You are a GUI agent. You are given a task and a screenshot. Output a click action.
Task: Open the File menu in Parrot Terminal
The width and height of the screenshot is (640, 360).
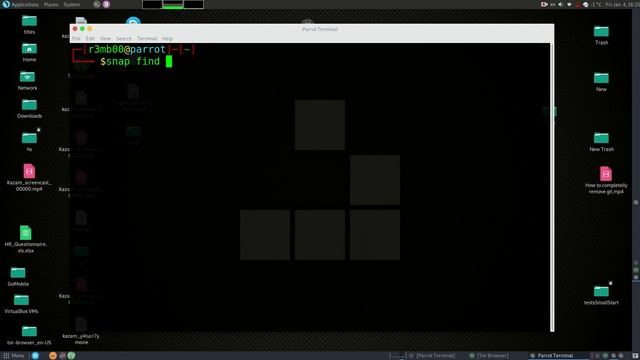pos(76,38)
